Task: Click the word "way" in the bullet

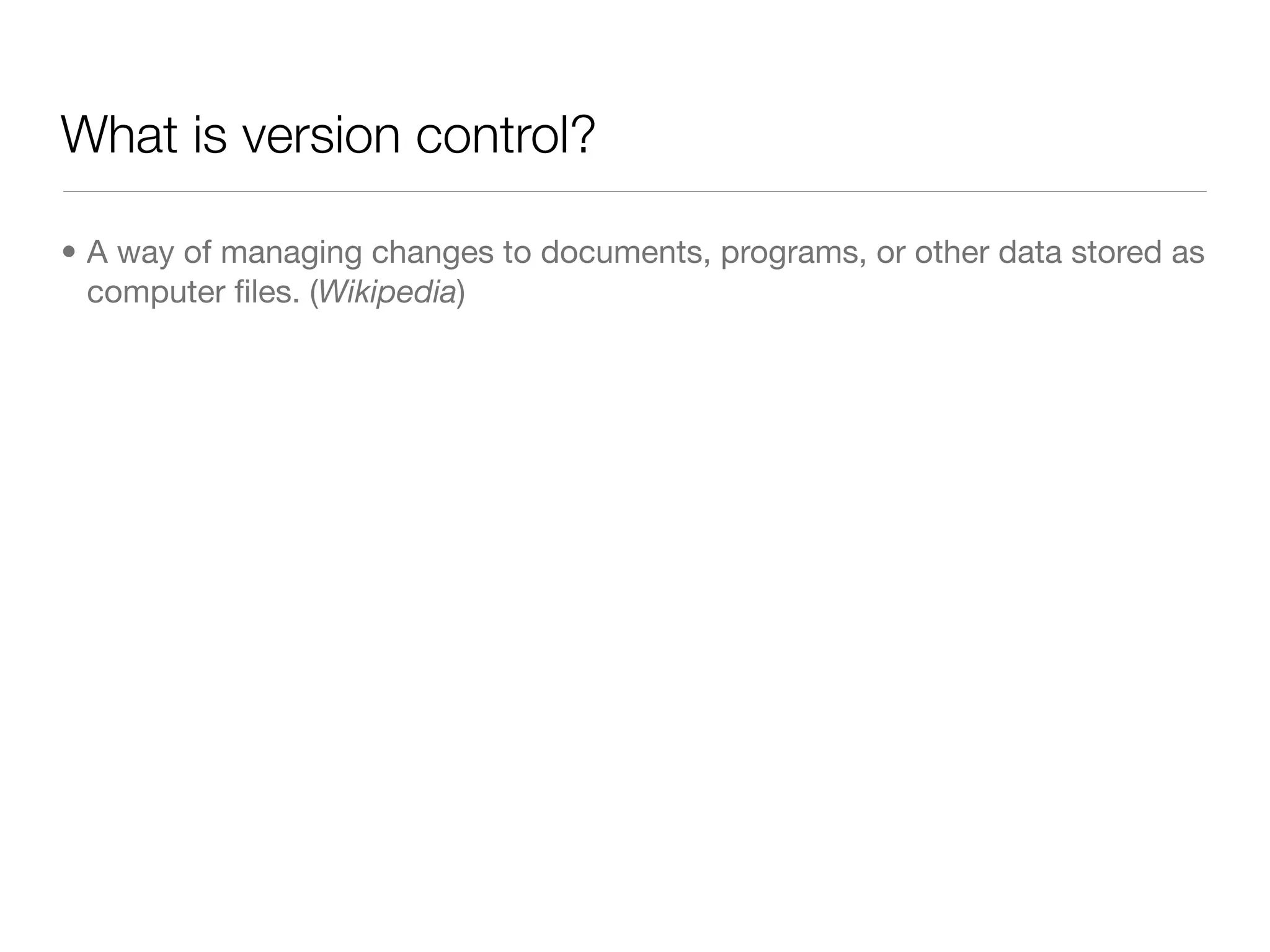Action: click(145, 255)
